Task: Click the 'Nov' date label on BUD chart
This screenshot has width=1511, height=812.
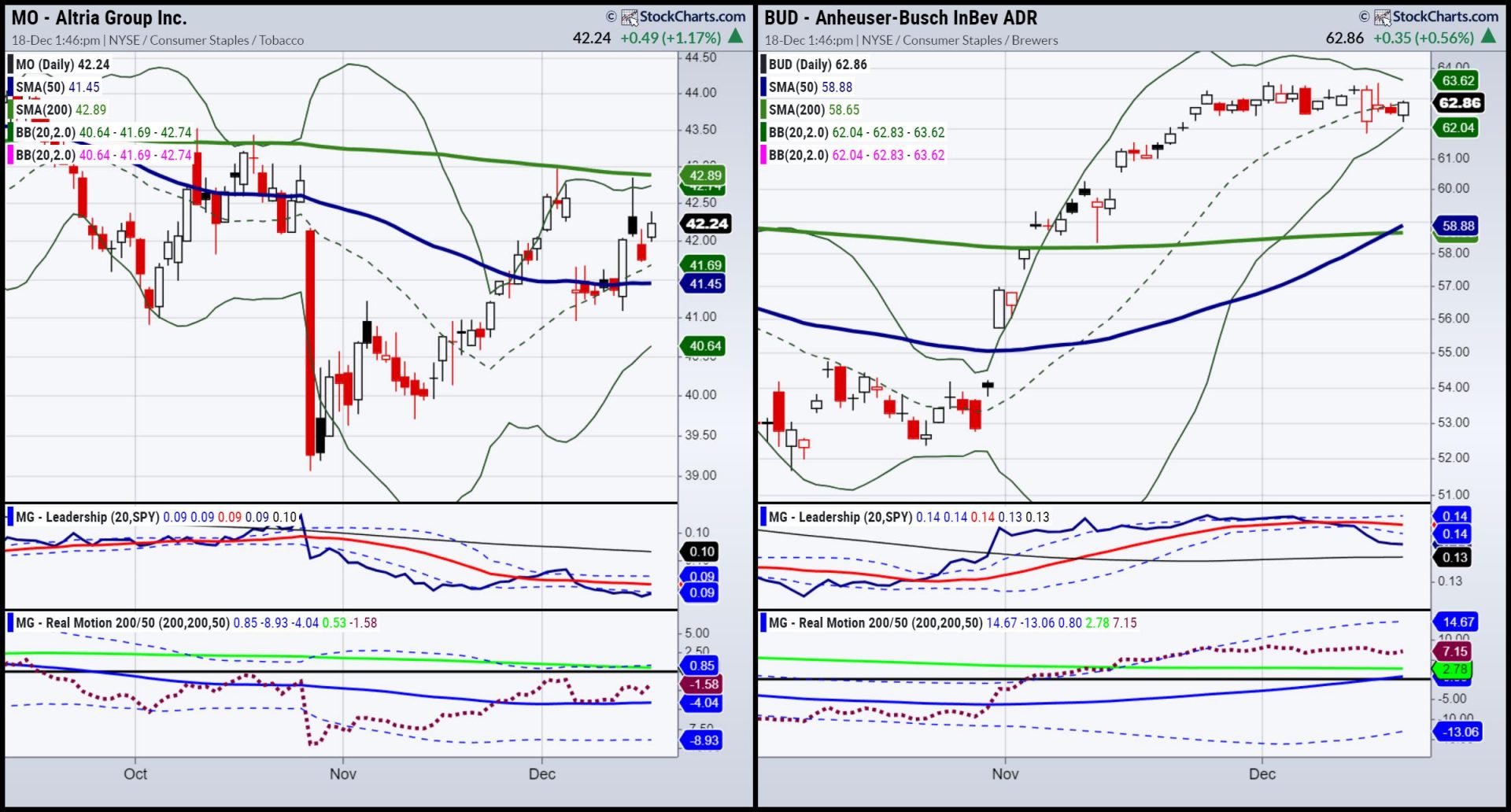Action: 1005,774
